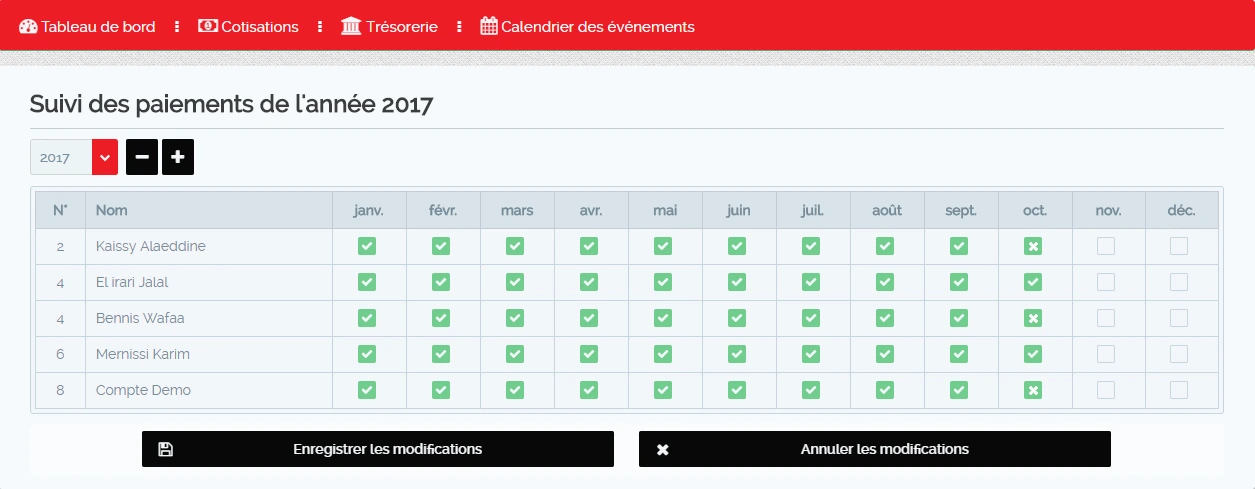Viewport: 1255px width, 489px height.
Task: Click Enregistrer les modifications
Action: (387, 450)
